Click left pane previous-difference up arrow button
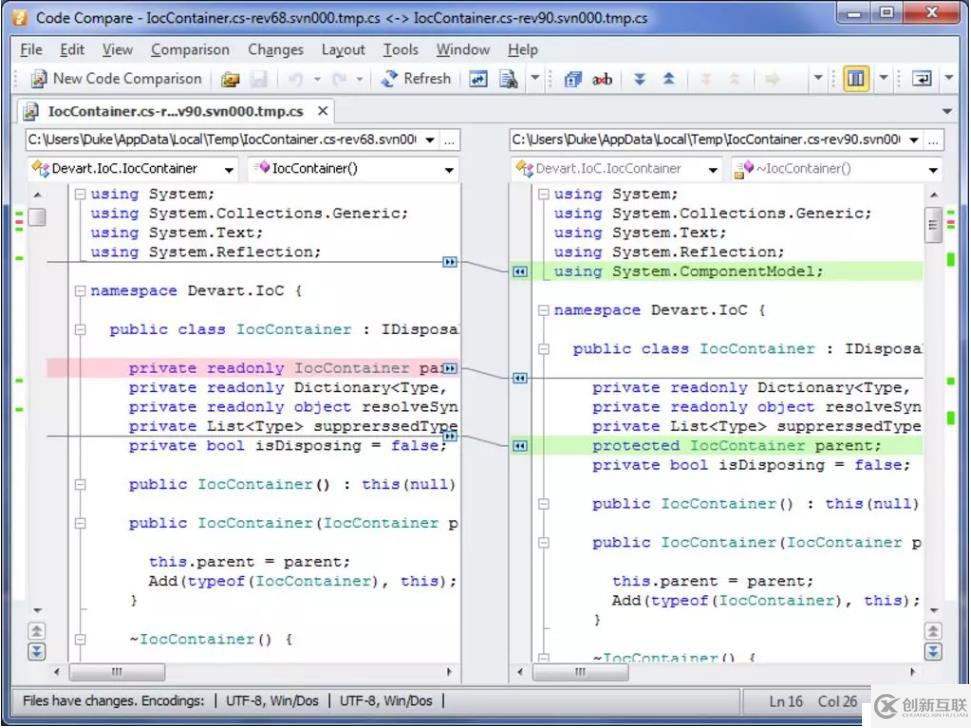Screen dimensions: 971x728 pyautogui.click(x=37, y=632)
